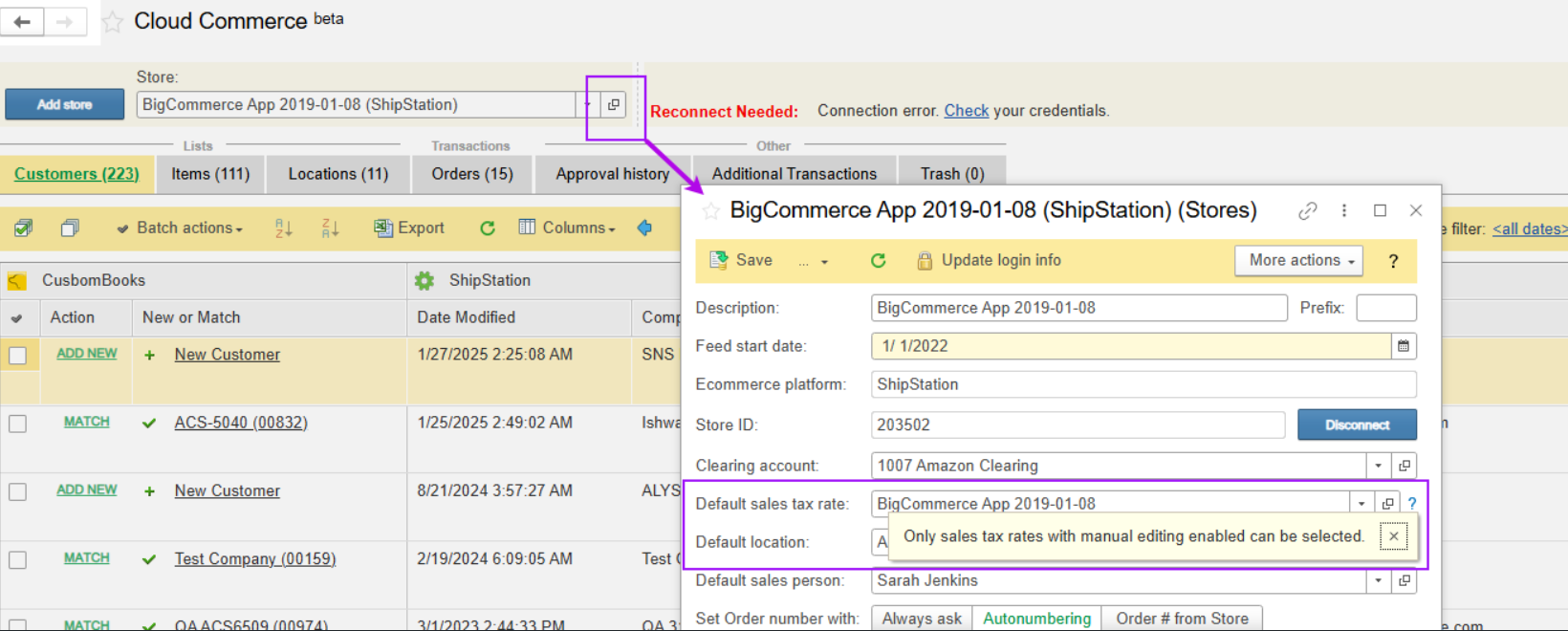Click the copy link icon in the dialog header
Screen dimensions: 1568x631
coord(1307,211)
